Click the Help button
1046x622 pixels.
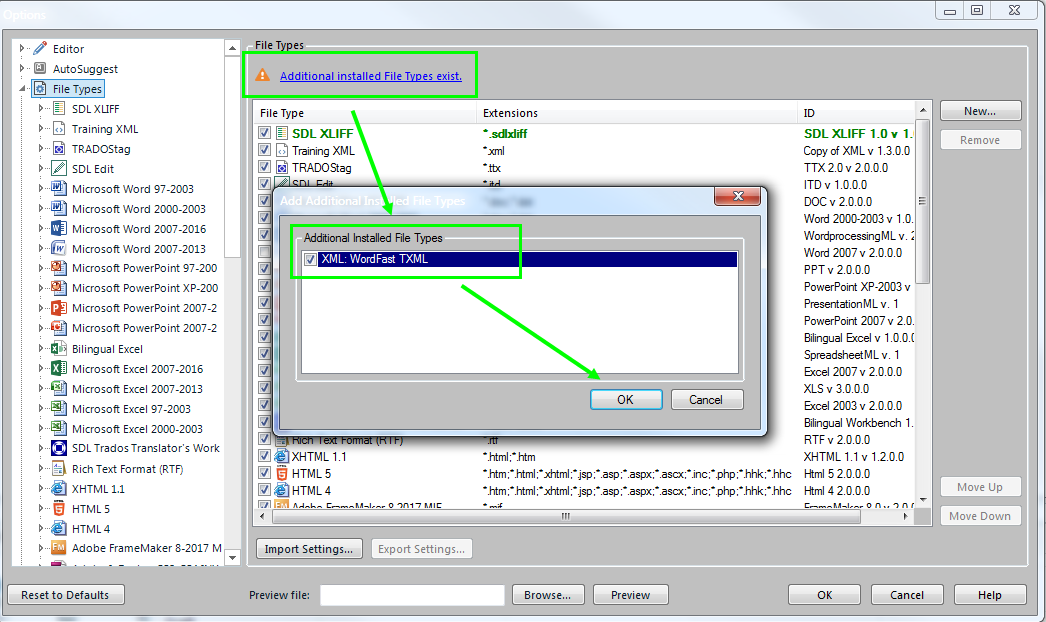click(x=990, y=595)
